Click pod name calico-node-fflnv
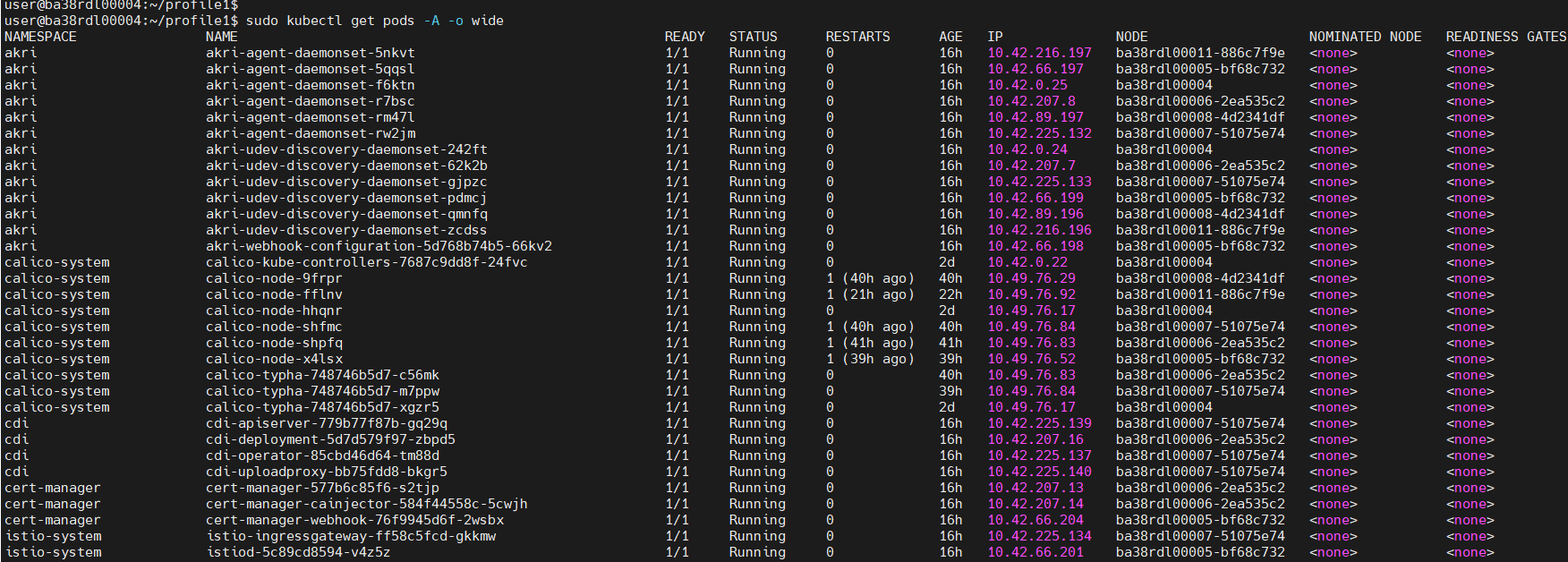Viewport: 1568px width, 562px height. (x=274, y=294)
